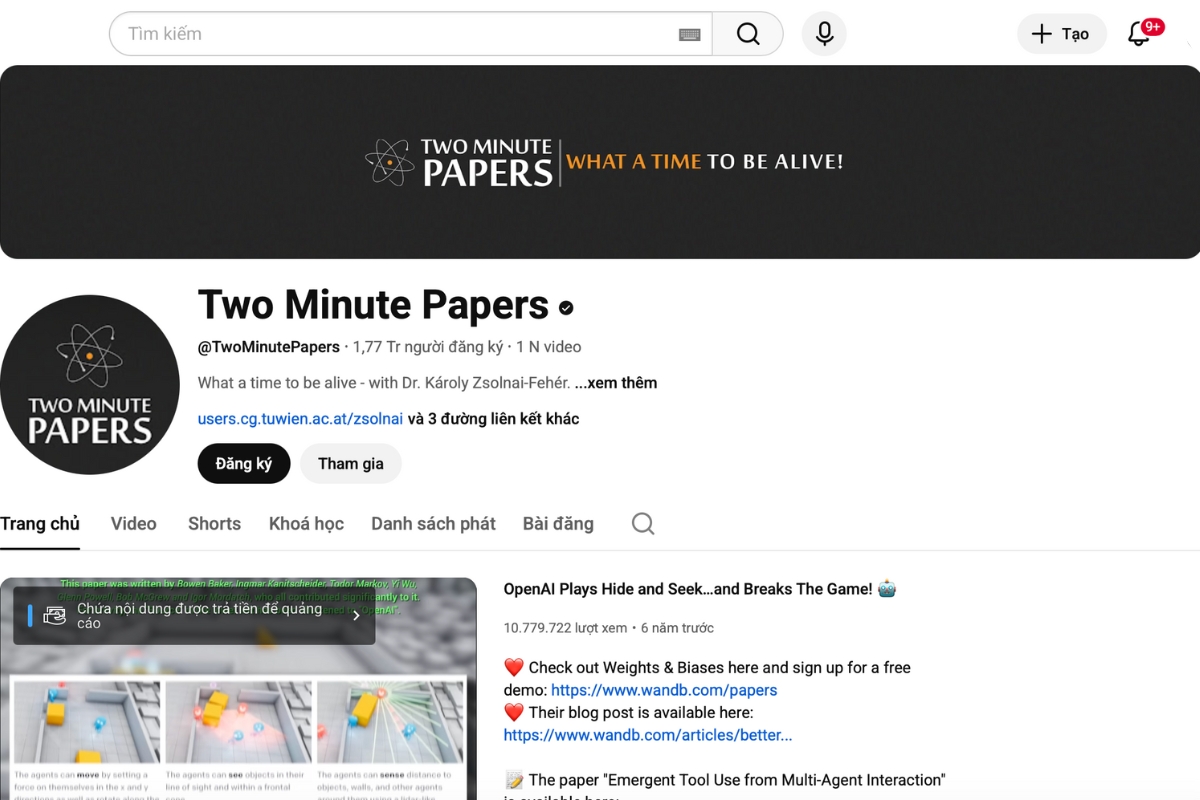Click the verified checkmark badge next to channel name

tap(566, 308)
